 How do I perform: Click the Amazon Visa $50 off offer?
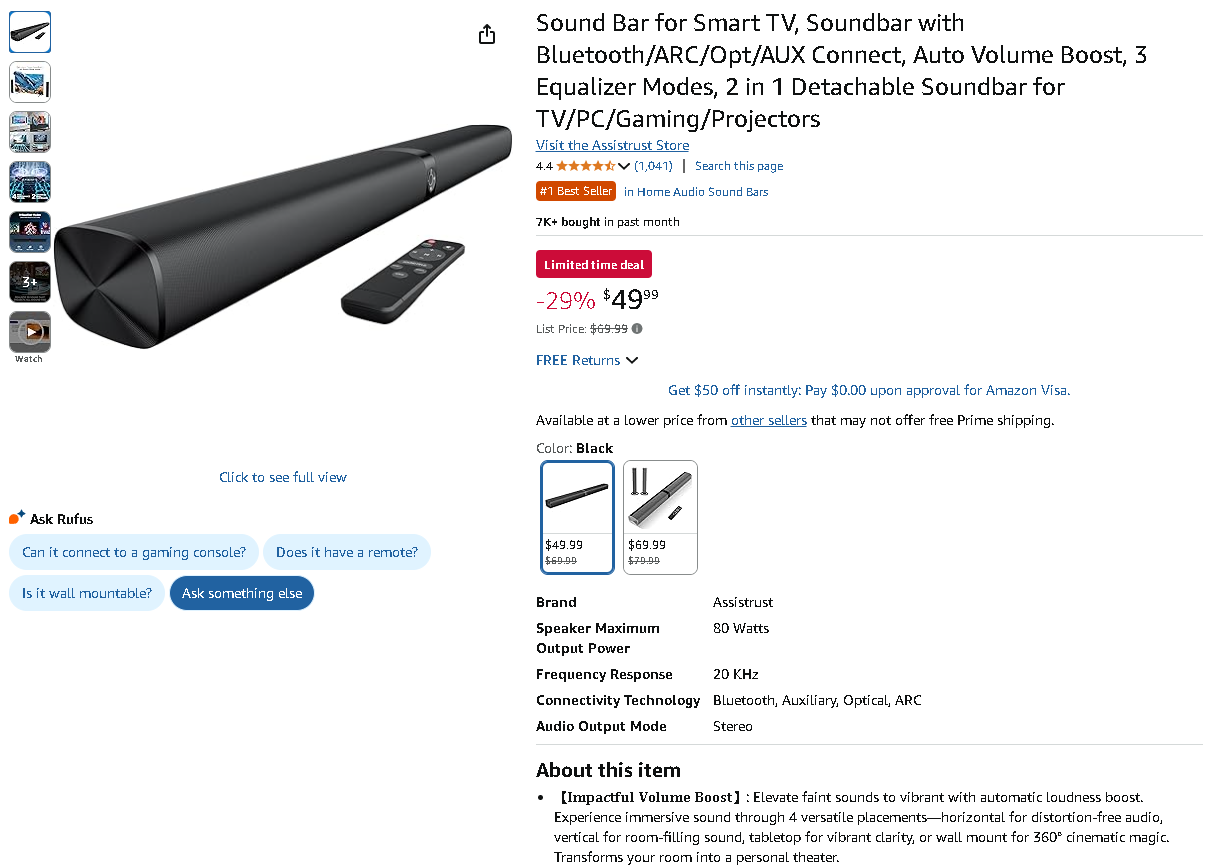pyautogui.click(x=868, y=390)
